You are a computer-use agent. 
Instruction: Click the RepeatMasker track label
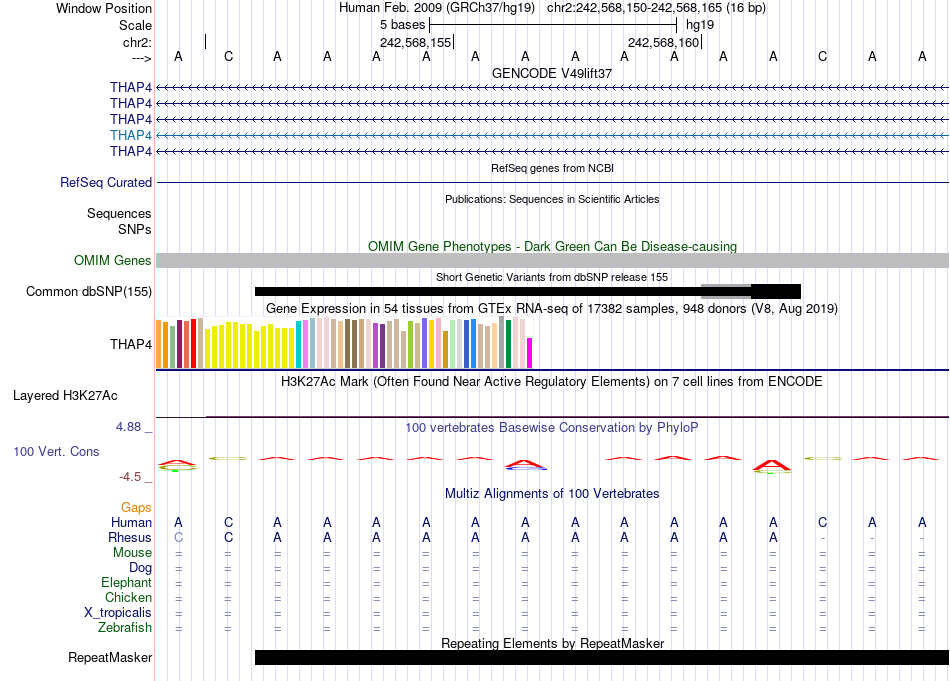(x=110, y=657)
